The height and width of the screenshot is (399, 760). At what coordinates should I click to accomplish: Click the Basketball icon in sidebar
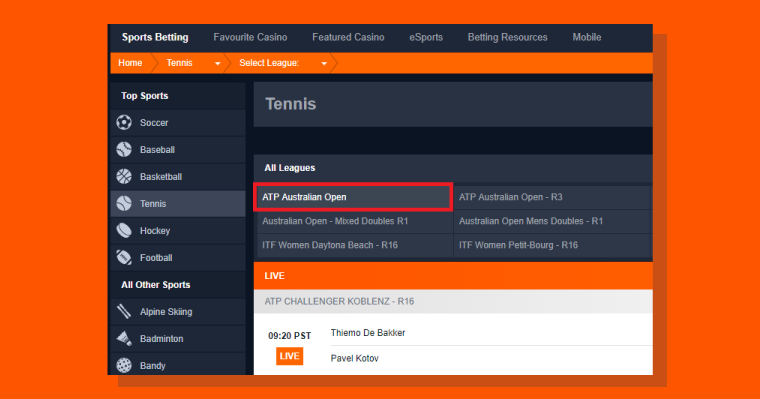[x=124, y=176]
